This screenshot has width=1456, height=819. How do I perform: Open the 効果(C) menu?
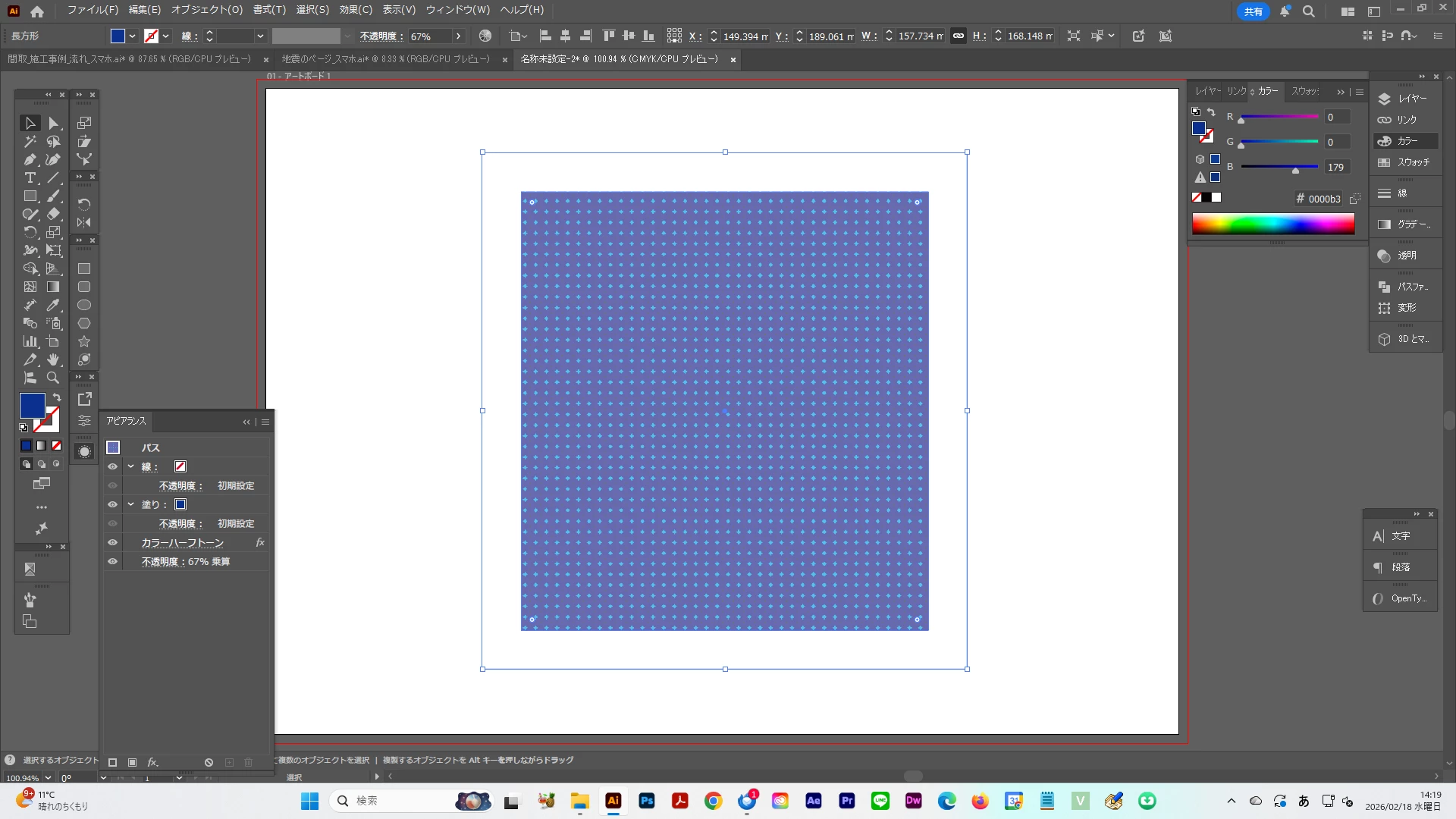point(355,10)
